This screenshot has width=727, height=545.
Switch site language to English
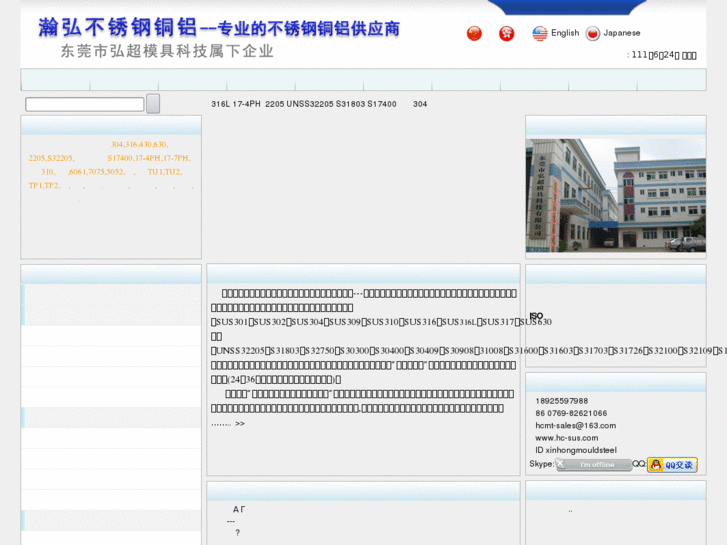pos(565,33)
